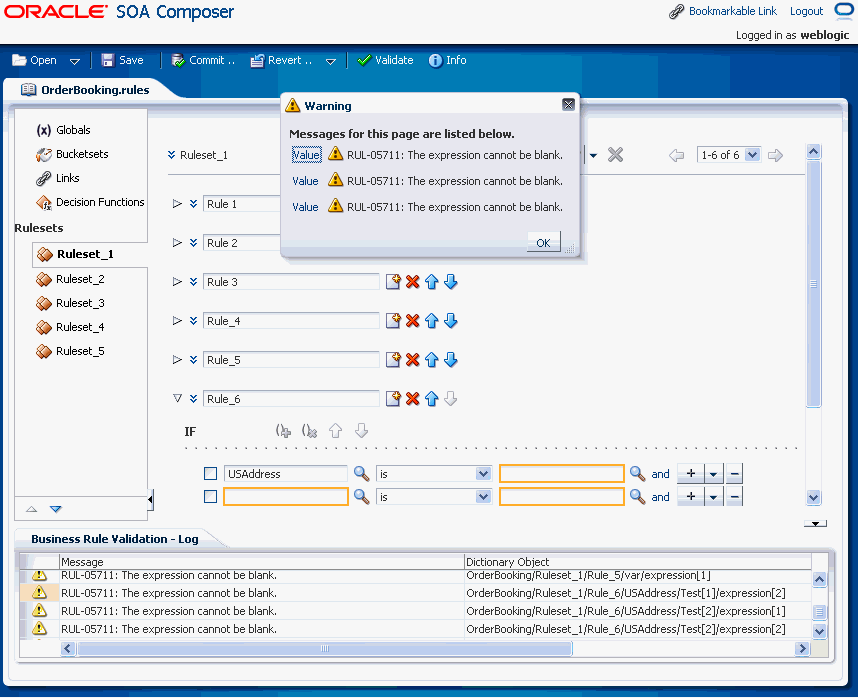This screenshot has width=858, height=698.
Task: Show dictionary Info
Action: (x=448, y=60)
